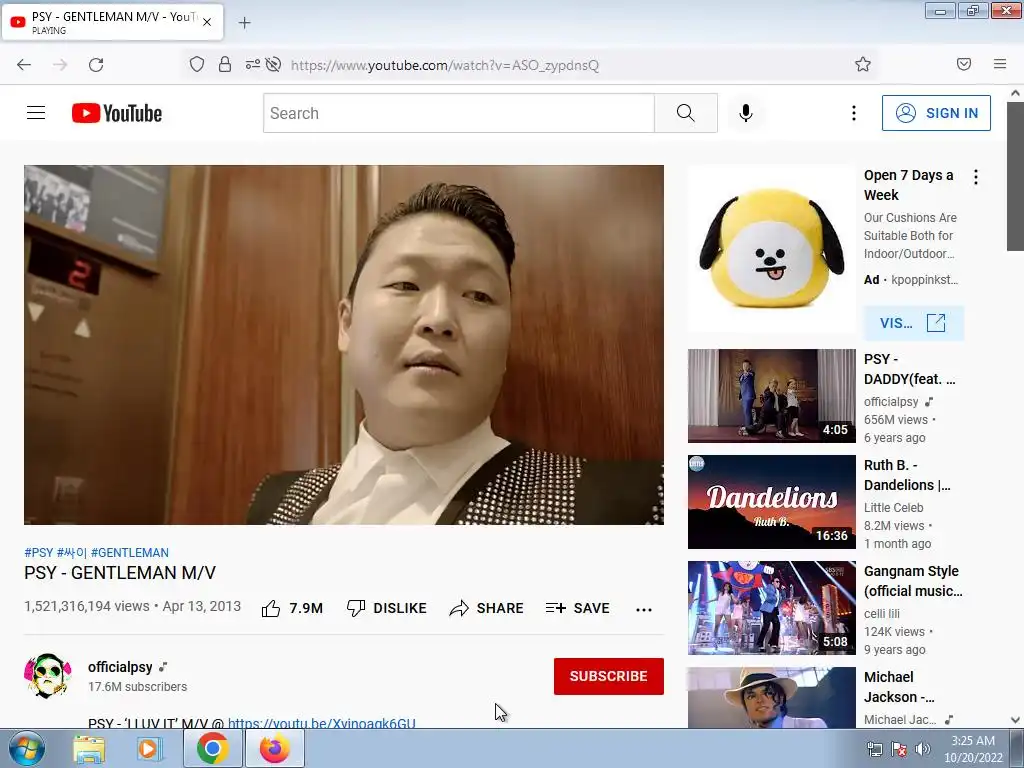Launch Windows Media Player from taskbar
This screenshot has width=1024, height=768.
click(x=150, y=748)
